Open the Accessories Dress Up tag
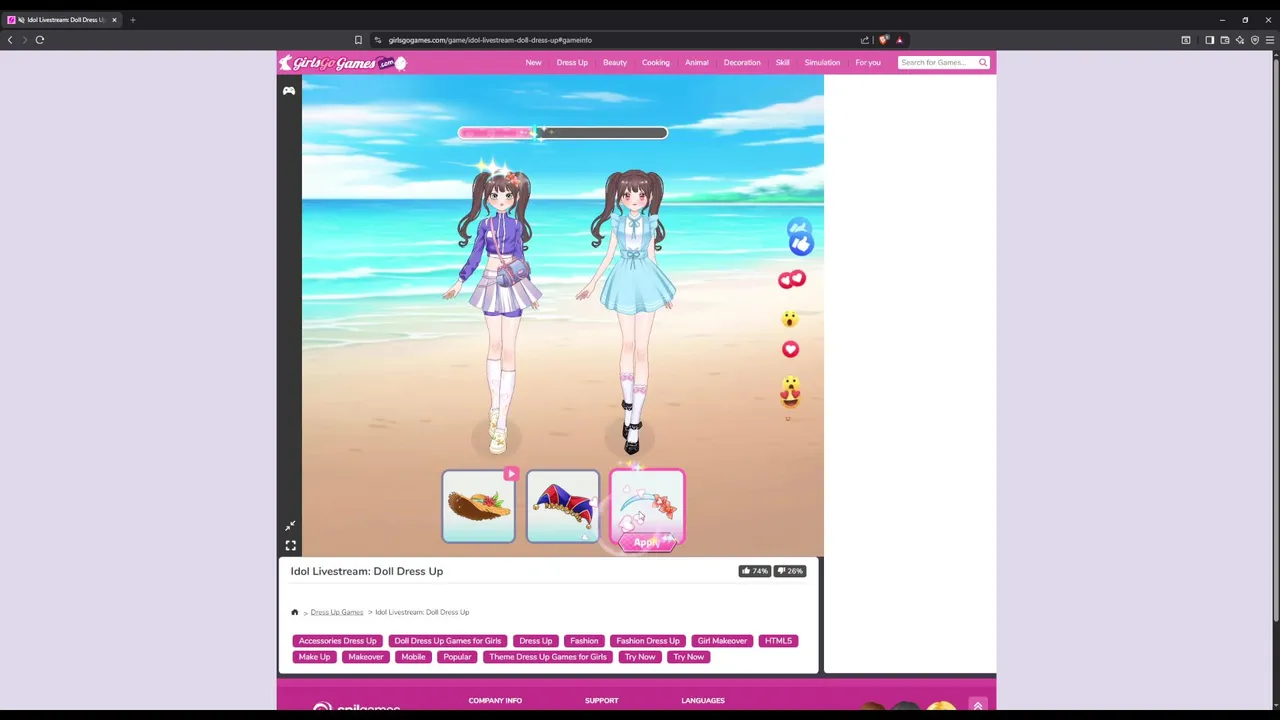Screen dimensions: 1280x720 [338, 641]
